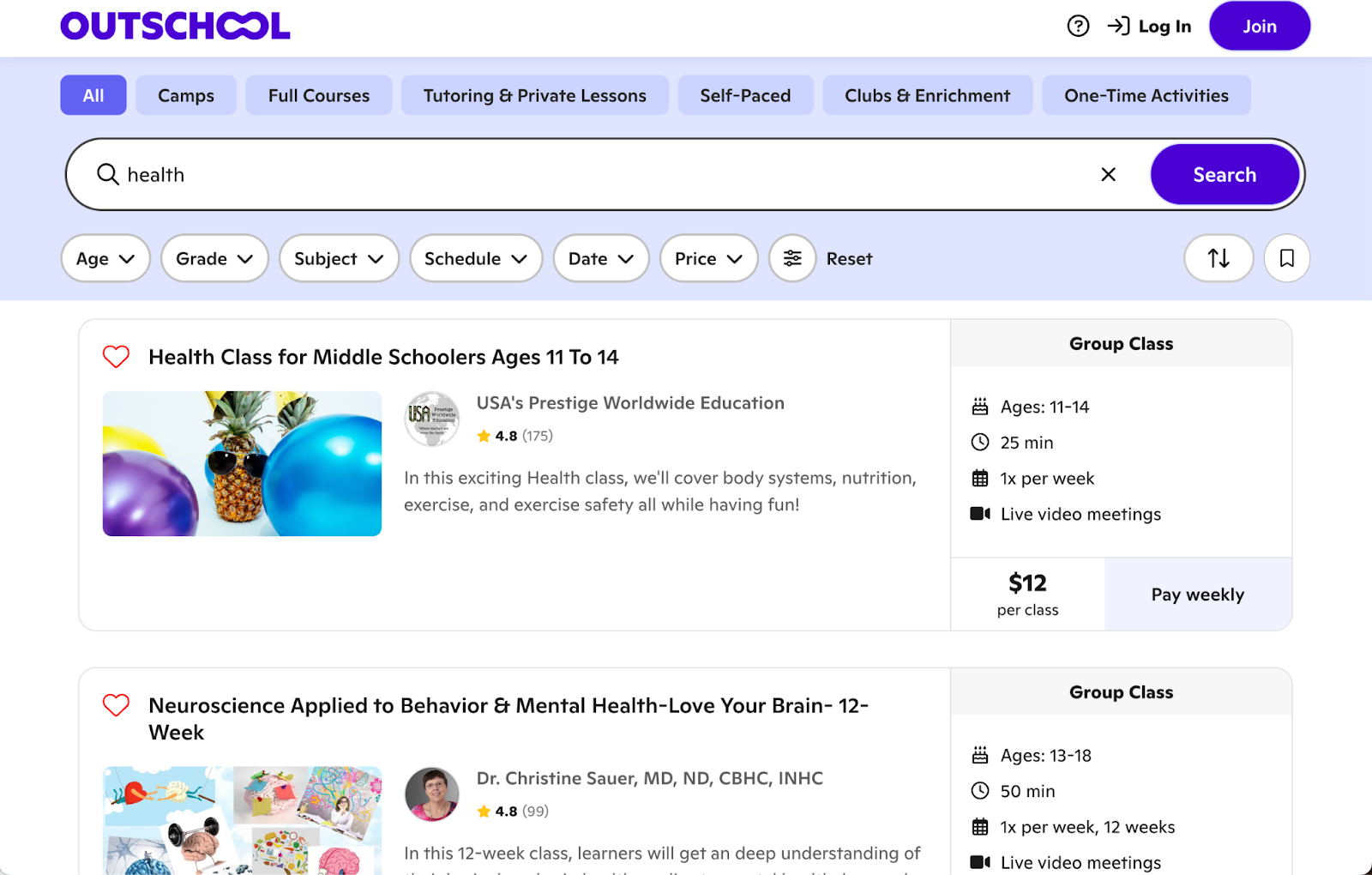Switch to Clubs & Enrichment tab

pyautogui.click(x=928, y=95)
